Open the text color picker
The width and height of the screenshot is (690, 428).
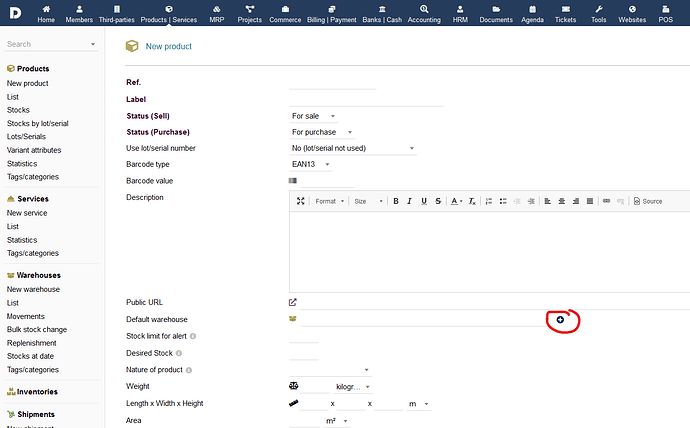(x=456, y=201)
